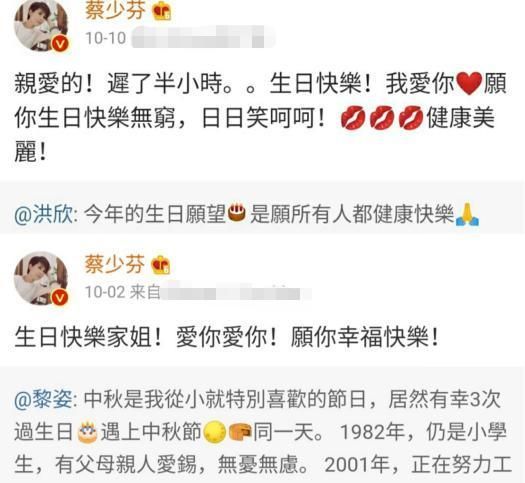Open the first 蔡少芬 profile avatar
The width and height of the screenshot is (525, 483).
click(41, 24)
